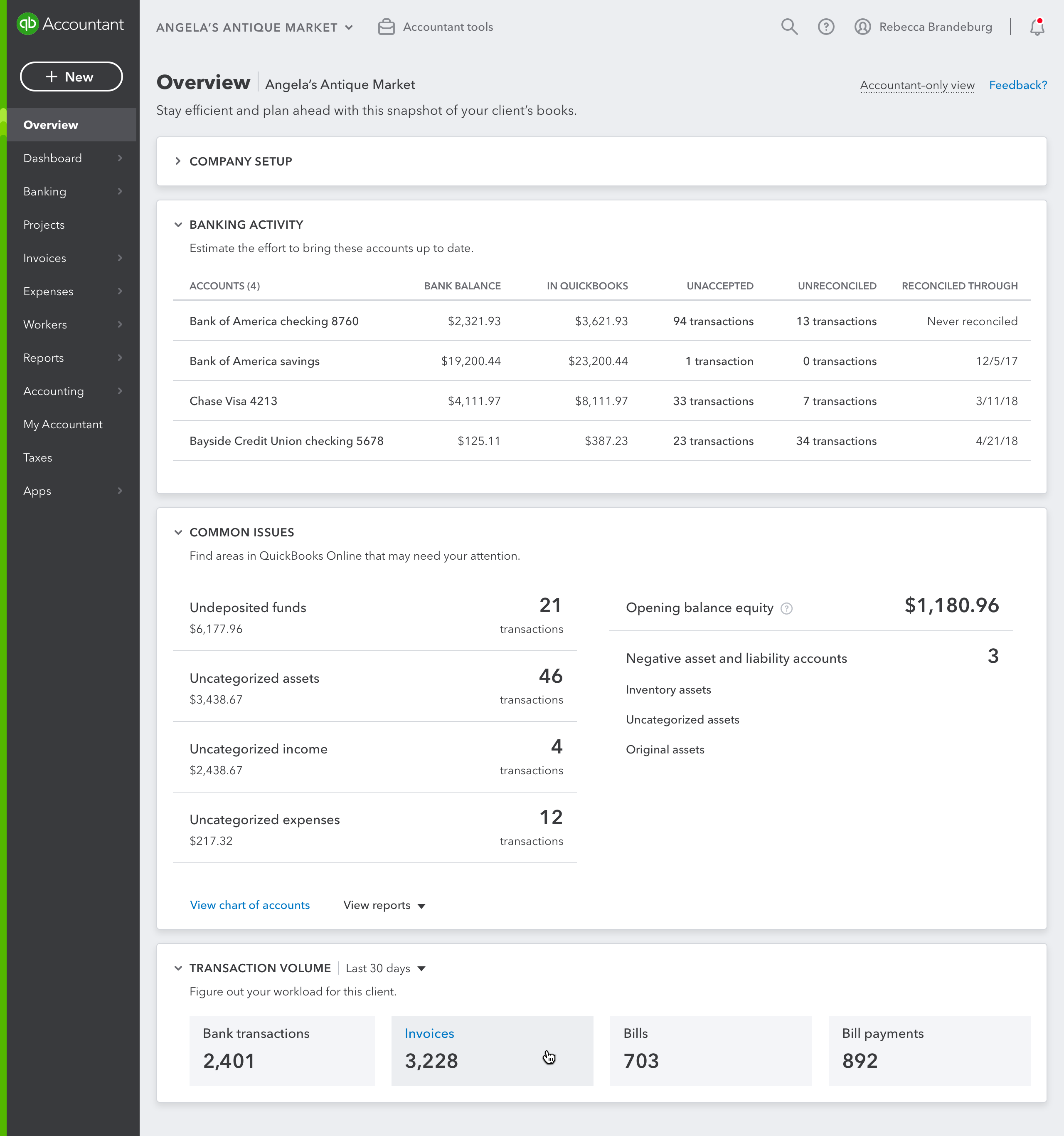Select Bank of America checking 8760 row
Image resolution: width=1064 pixels, height=1136 pixels.
[601, 321]
